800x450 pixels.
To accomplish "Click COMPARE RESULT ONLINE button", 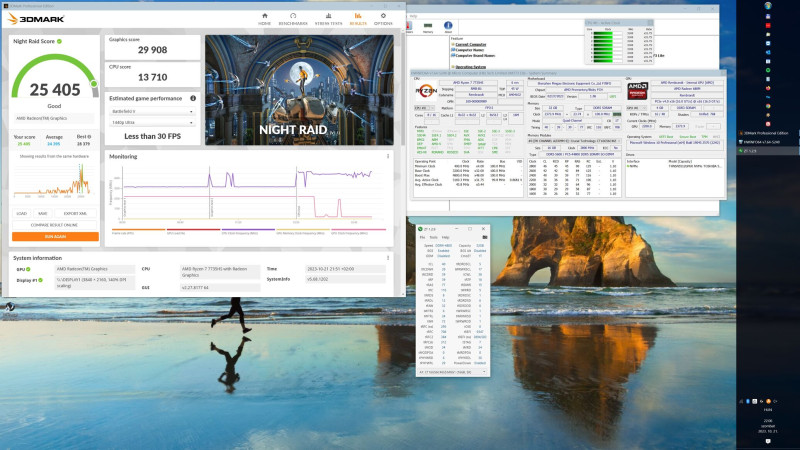I will pos(55,225).
